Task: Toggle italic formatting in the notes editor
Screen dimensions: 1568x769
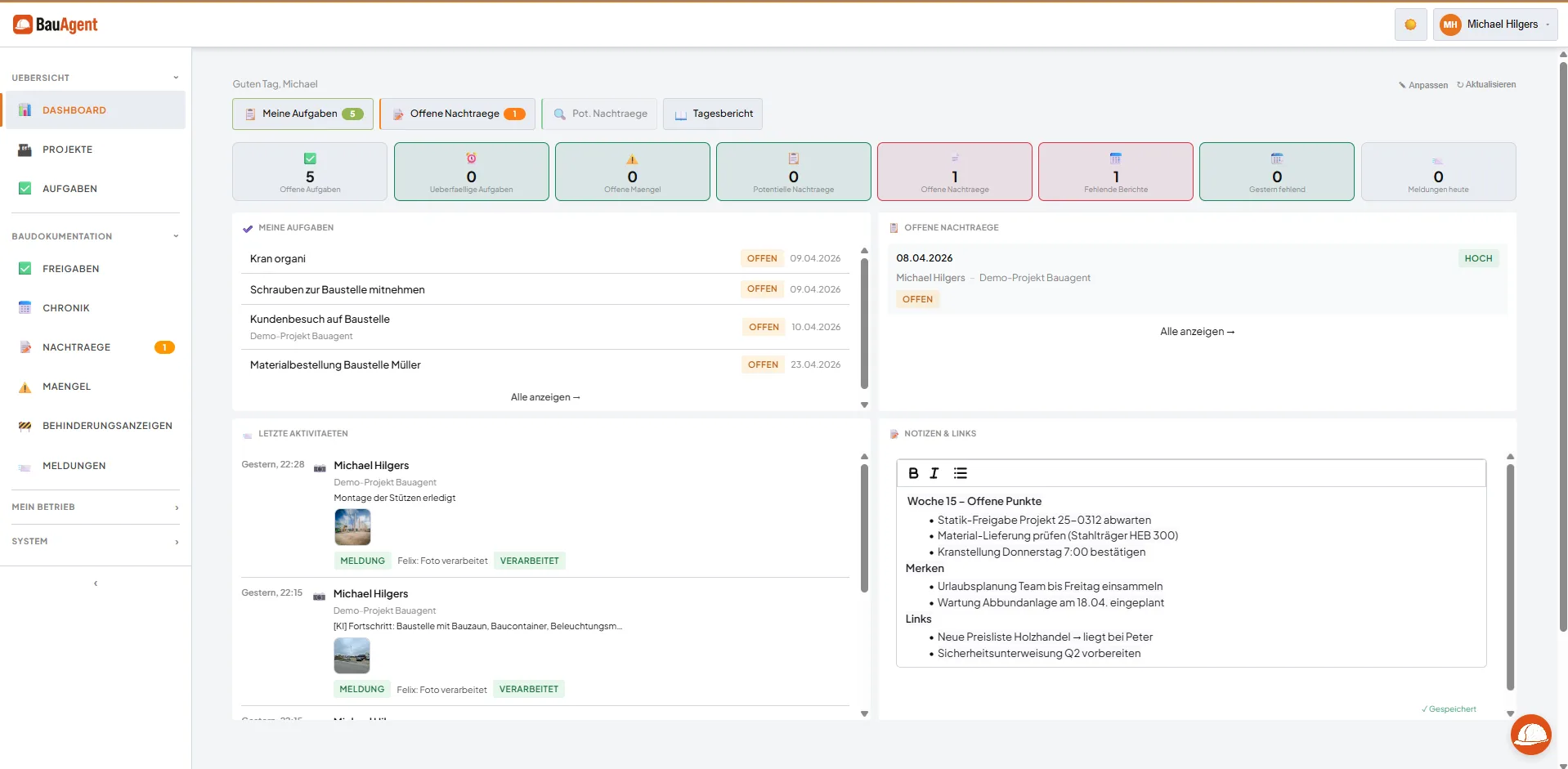Action: coord(934,473)
